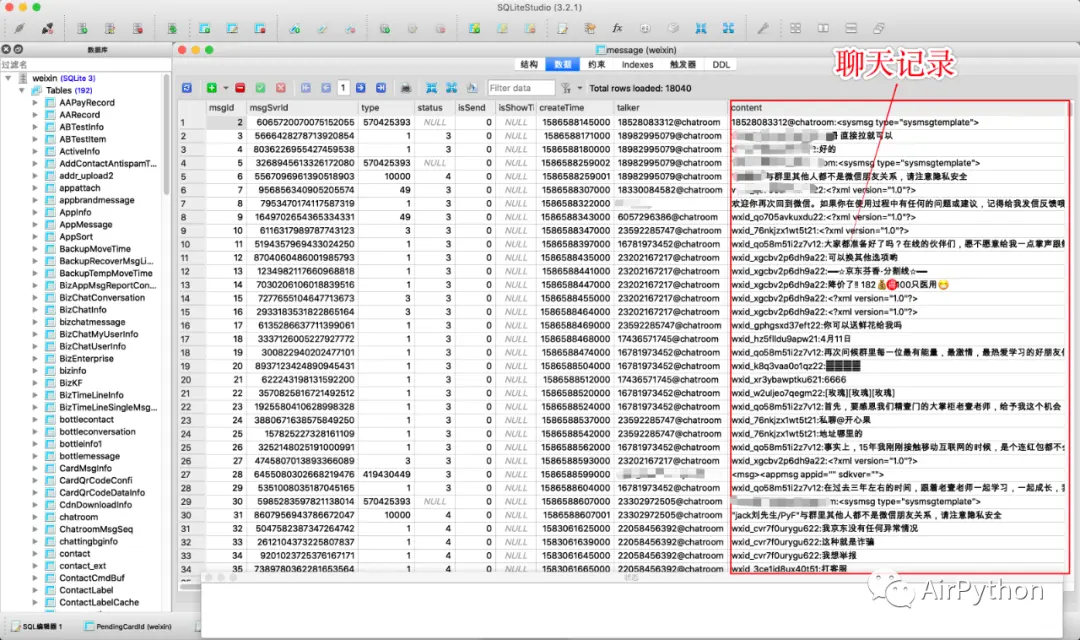Click the Import toolbar icon
Viewport: 1080px width, 640px height.
(700, 29)
